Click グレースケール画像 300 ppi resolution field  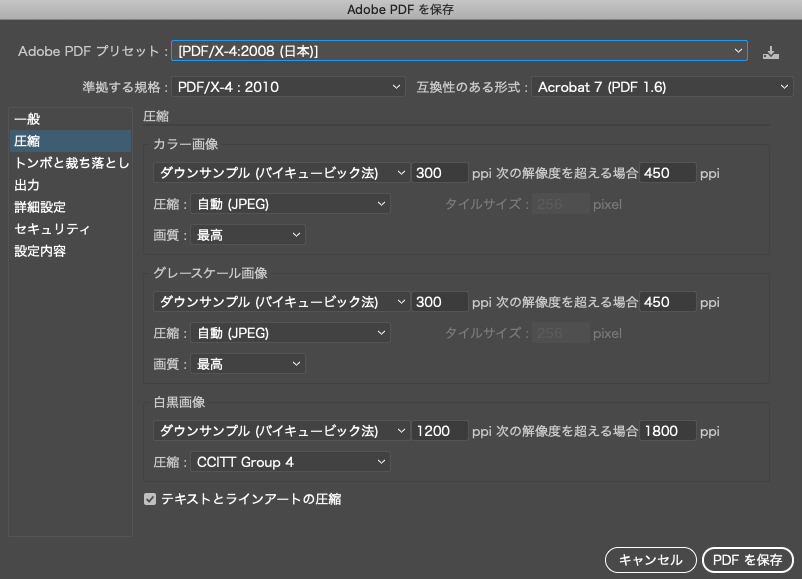click(440, 302)
